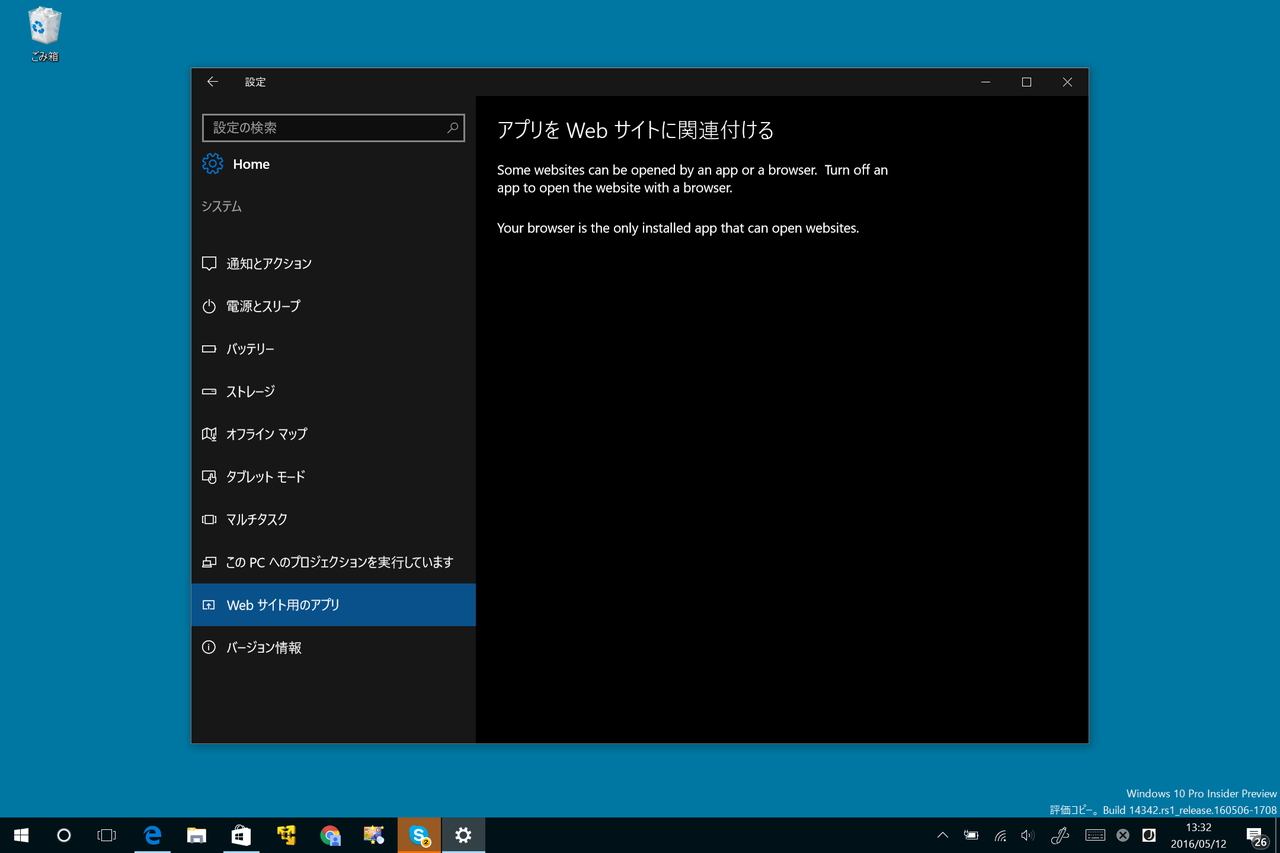The width and height of the screenshot is (1280, 853).
Task: Click the volume speaker tray icon
Action: click(x=1028, y=835)
